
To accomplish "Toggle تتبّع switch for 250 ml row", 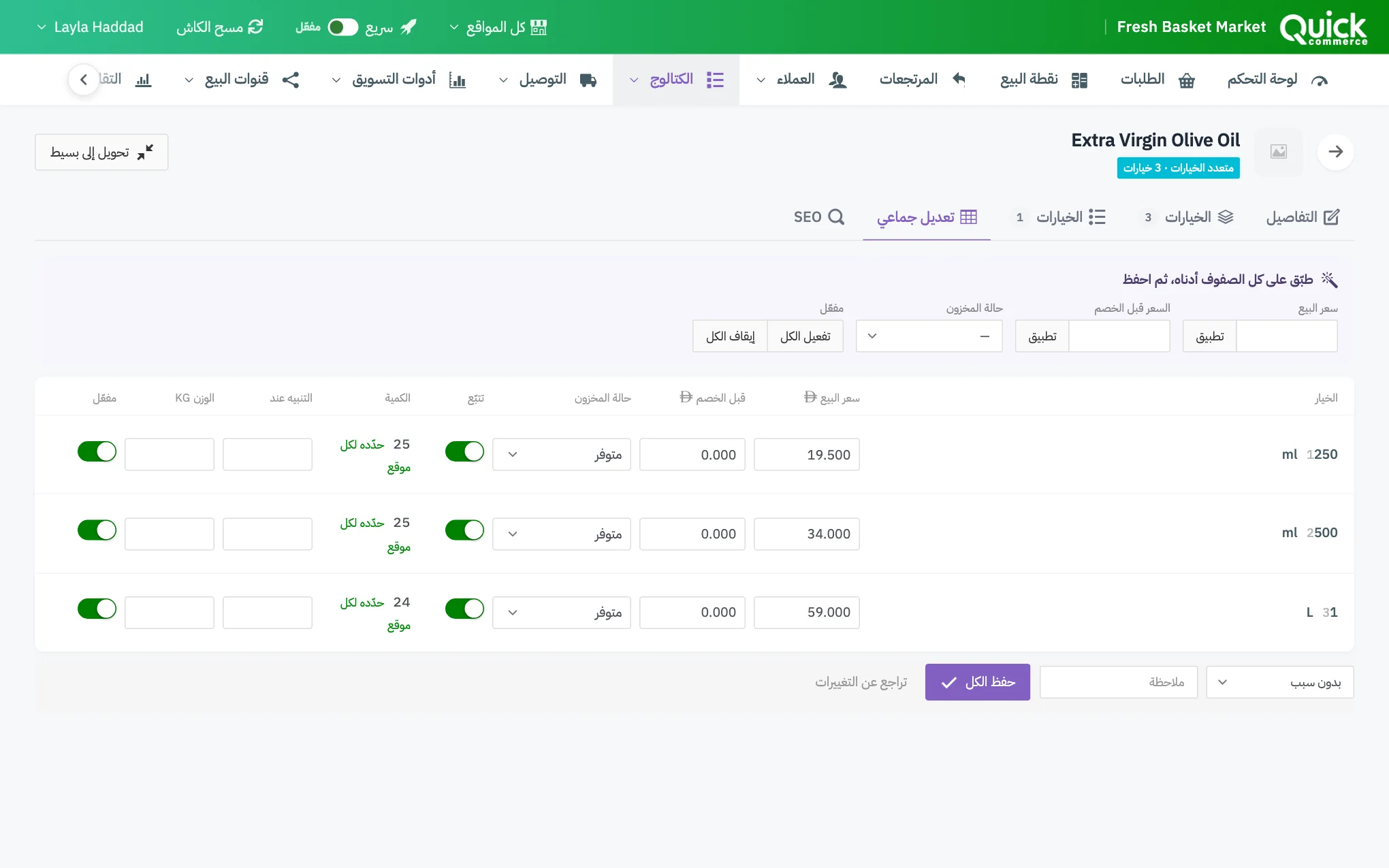I will [x=464, y=451].
